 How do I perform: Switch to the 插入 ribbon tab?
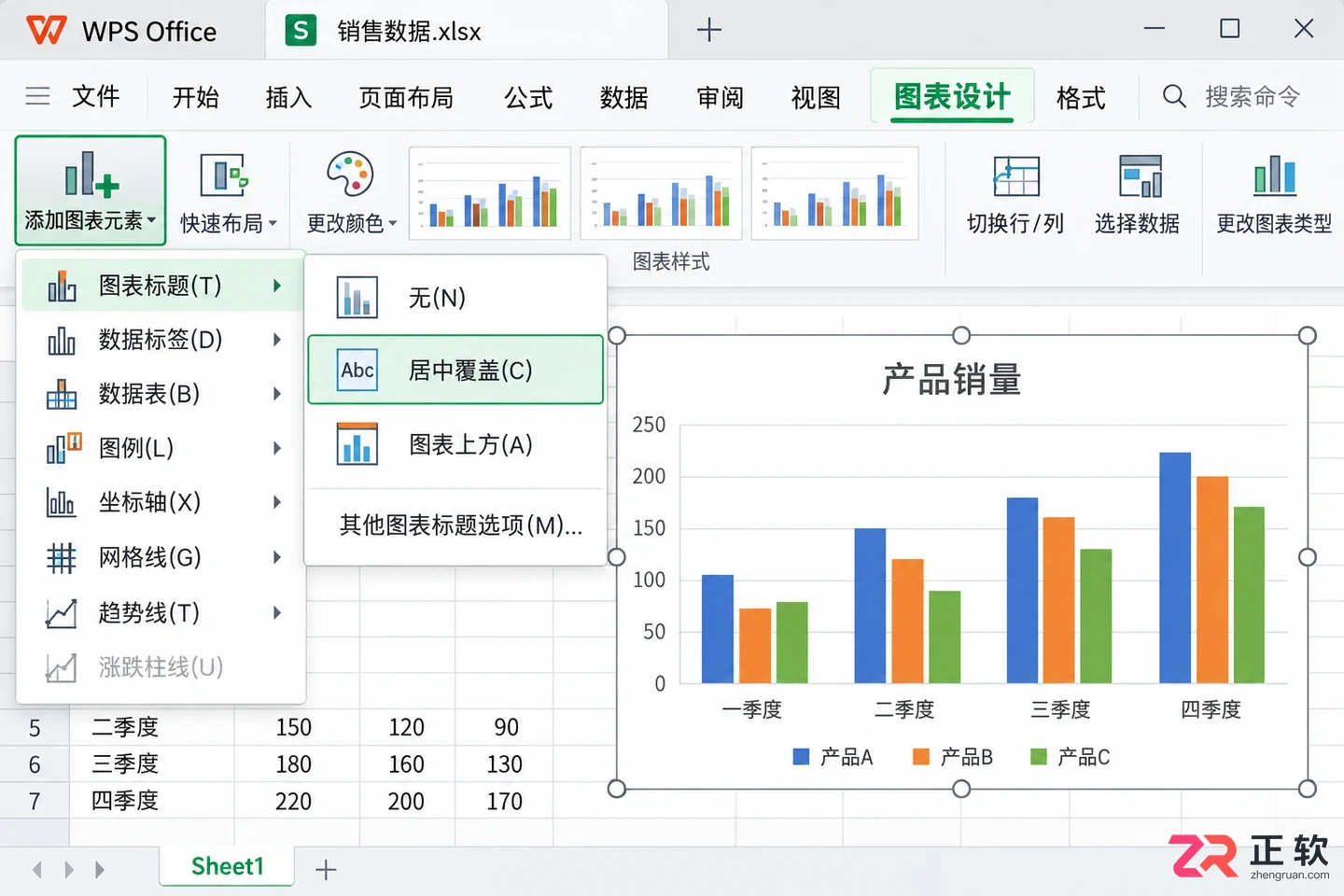(288, 97)
